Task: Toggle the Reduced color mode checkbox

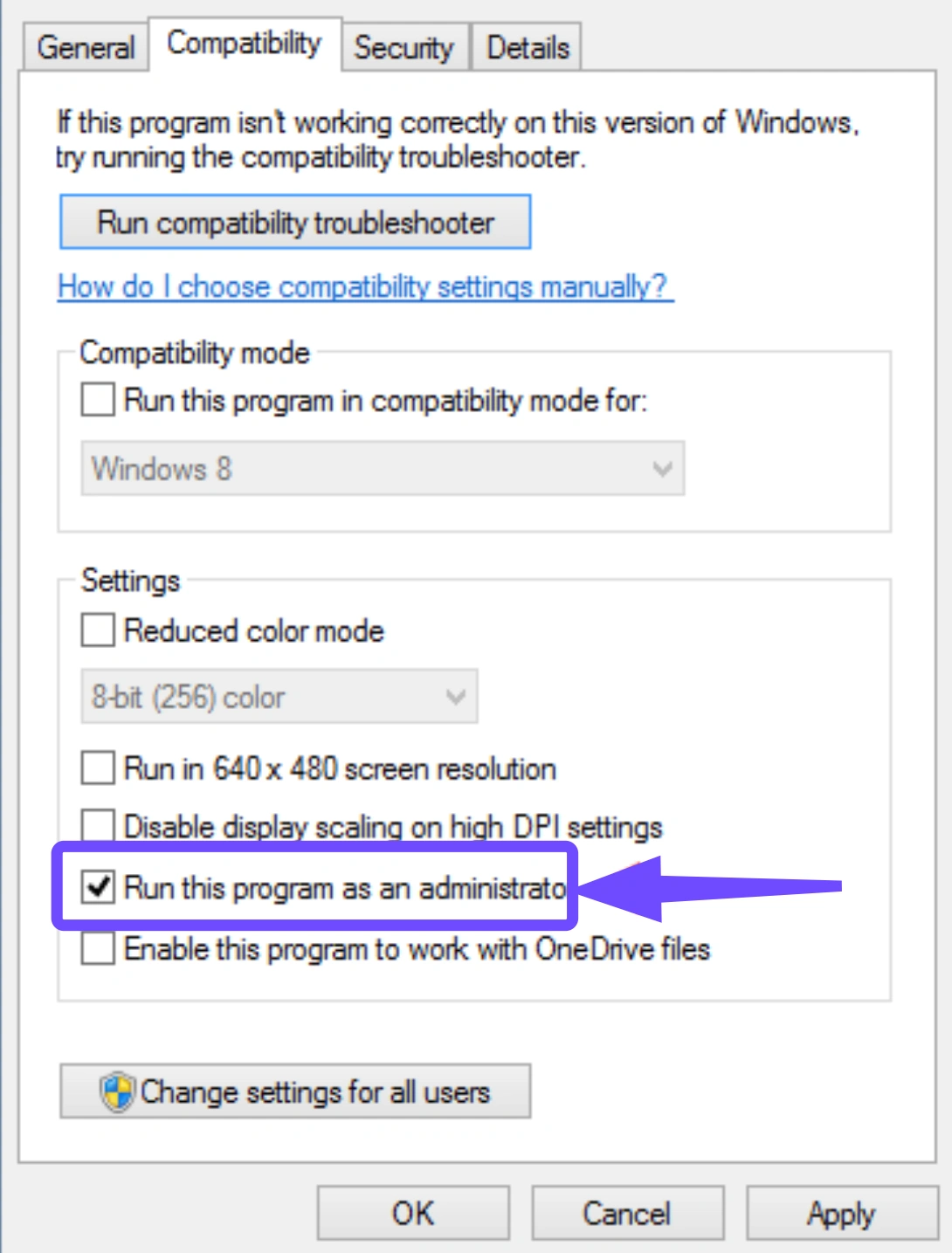Action: [x=98, y=630]
